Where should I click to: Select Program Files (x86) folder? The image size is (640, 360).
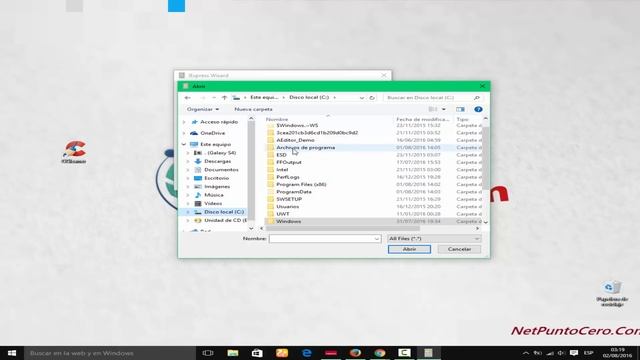pos(301,184)
